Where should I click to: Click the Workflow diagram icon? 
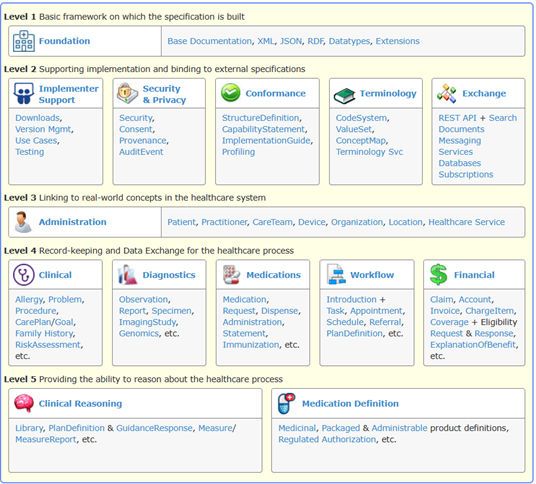click(x=336, y=274)
